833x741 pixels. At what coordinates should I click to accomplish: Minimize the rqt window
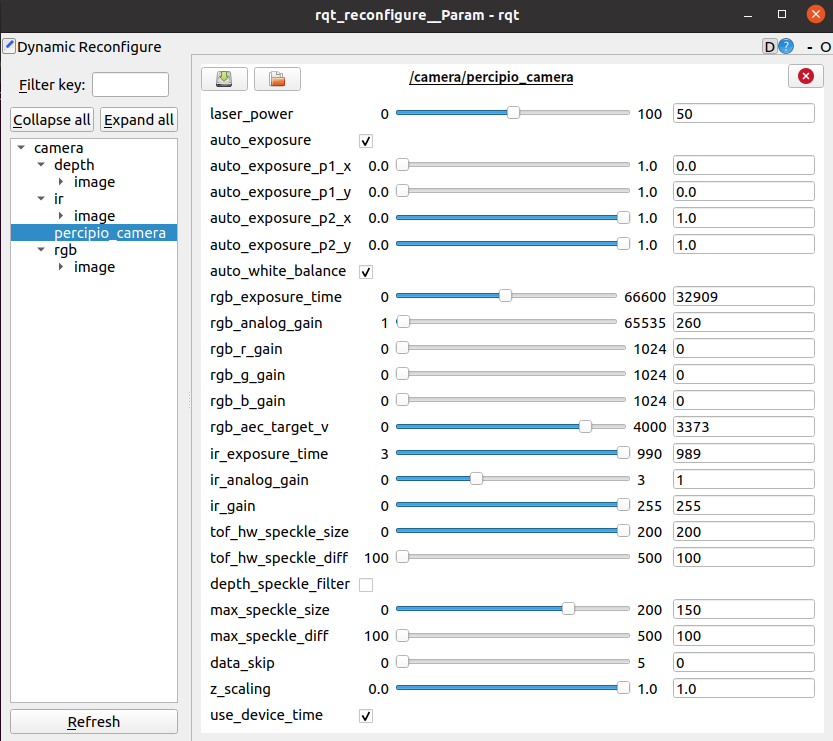[748, 14]
